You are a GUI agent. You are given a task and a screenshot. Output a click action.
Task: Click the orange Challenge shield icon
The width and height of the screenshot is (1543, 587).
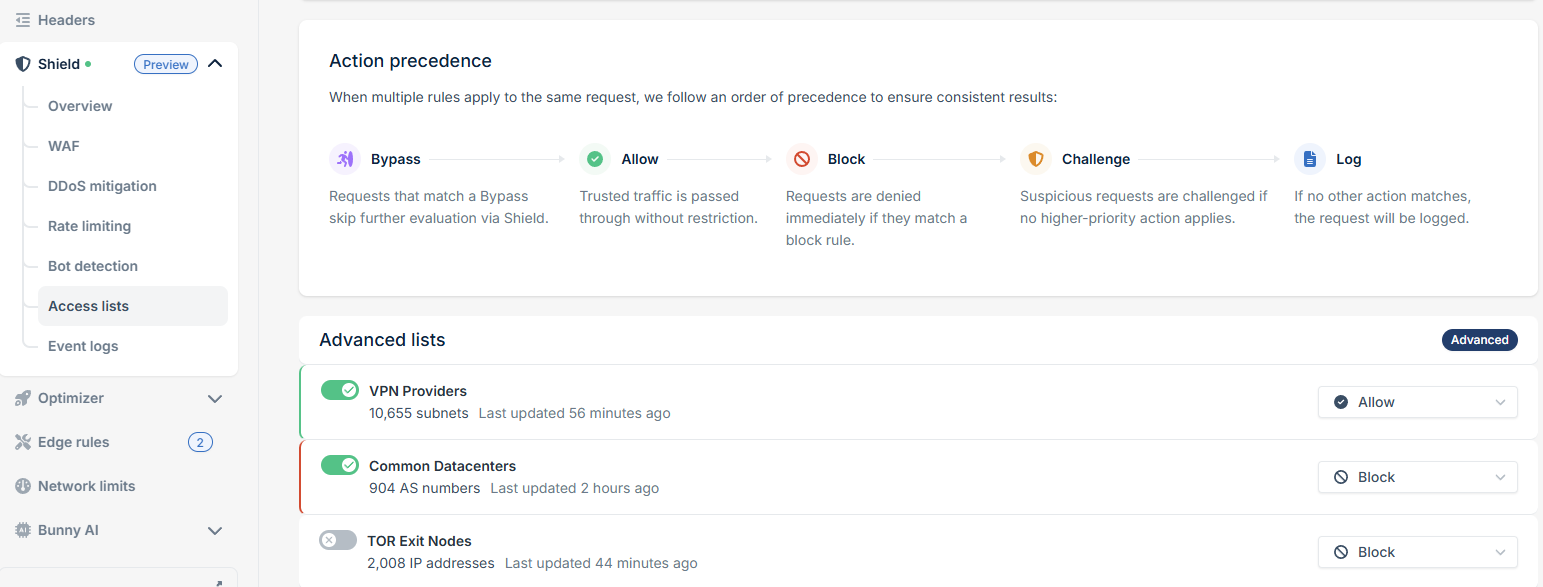[x=1036, y=159]
